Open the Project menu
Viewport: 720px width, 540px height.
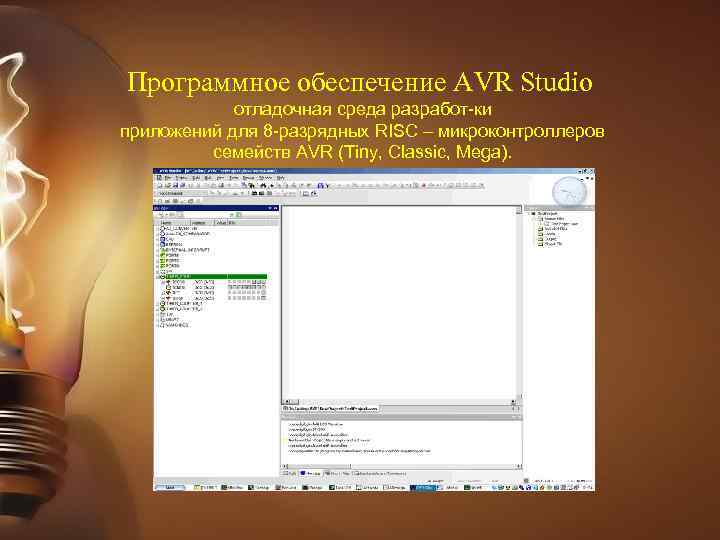(x=181, y=178)
